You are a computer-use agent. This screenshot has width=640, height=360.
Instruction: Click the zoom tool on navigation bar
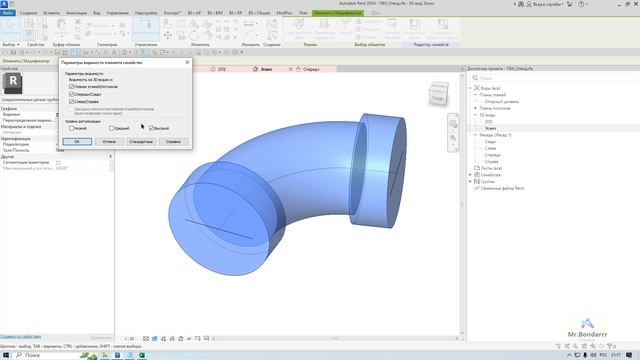[x=453, y=138]
